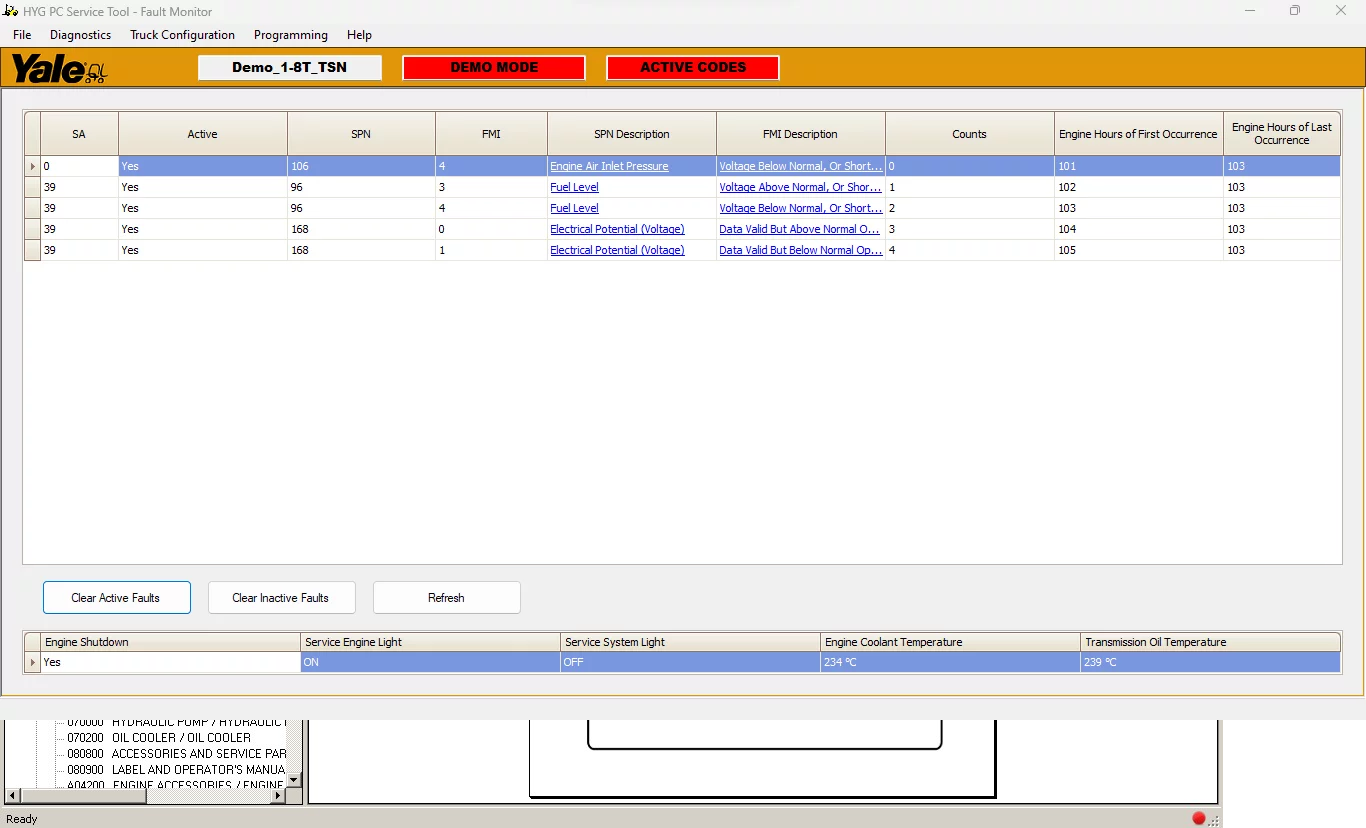The width and height of the screenshot is (1366, 828).
Task: Select OIL COOLER item in the parts tree
Action: [x=180, y=738]
